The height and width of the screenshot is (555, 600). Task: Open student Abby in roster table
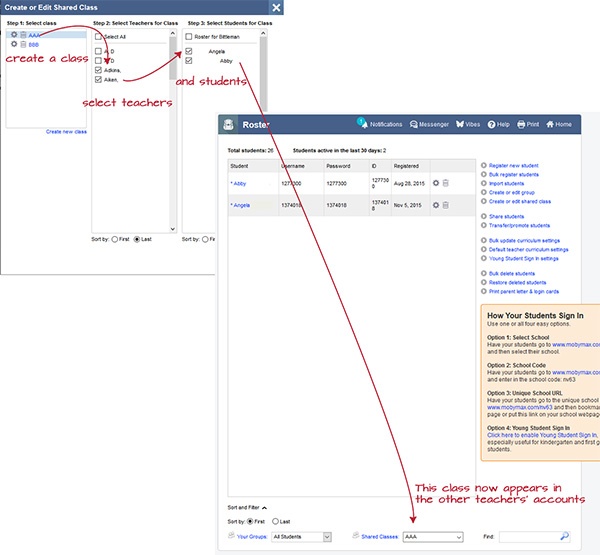click(240, 184)
